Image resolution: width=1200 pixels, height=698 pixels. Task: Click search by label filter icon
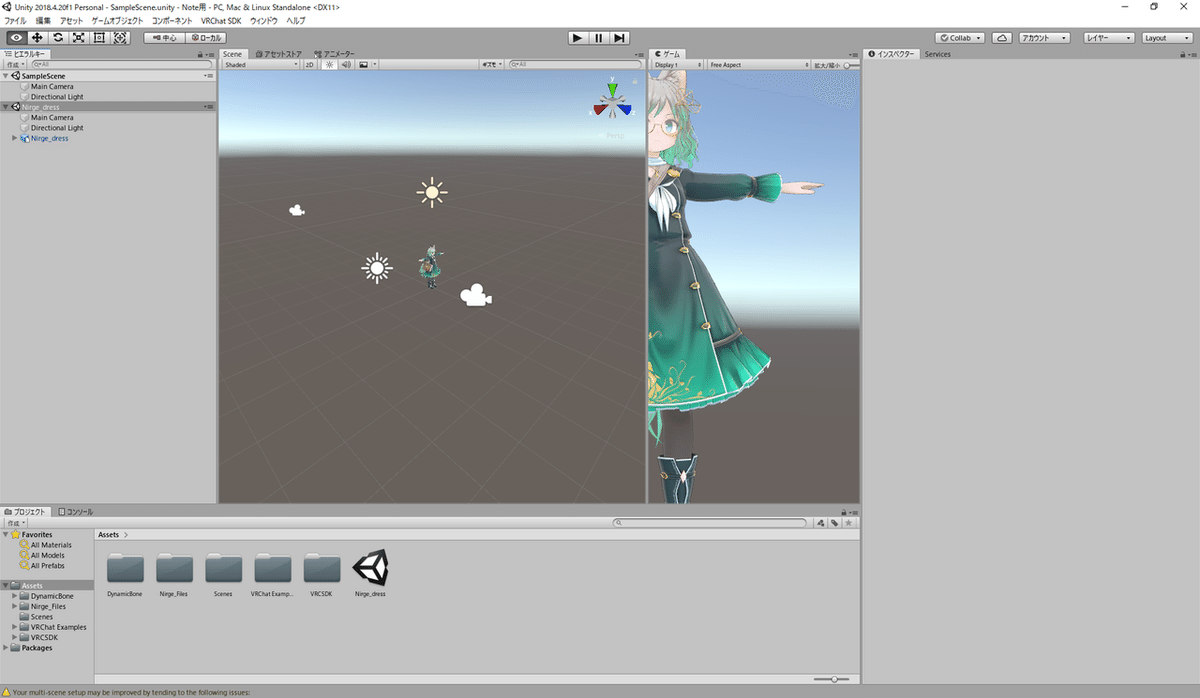click(x=834, y=523)
